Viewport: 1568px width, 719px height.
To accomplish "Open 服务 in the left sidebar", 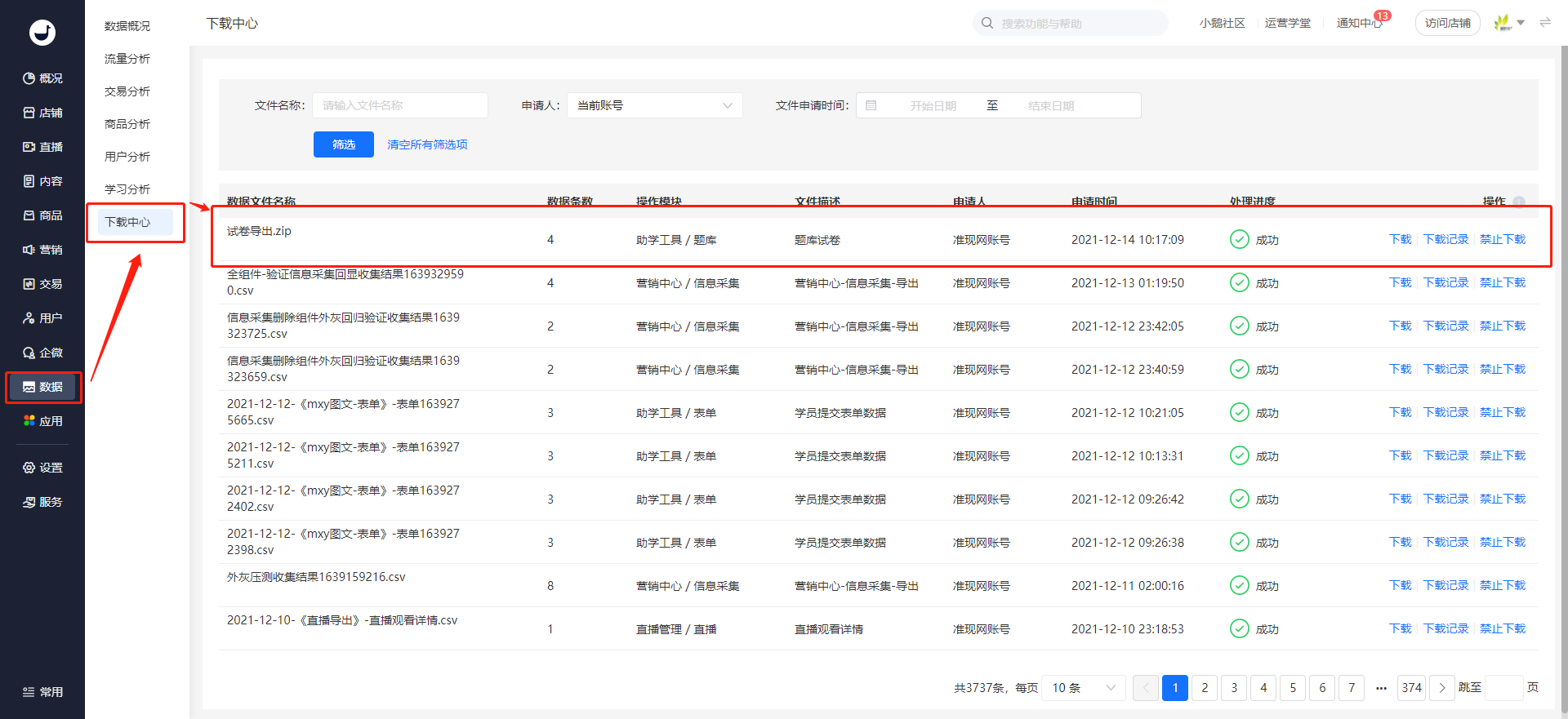I will pyautogui.click(x=42, y=502).
